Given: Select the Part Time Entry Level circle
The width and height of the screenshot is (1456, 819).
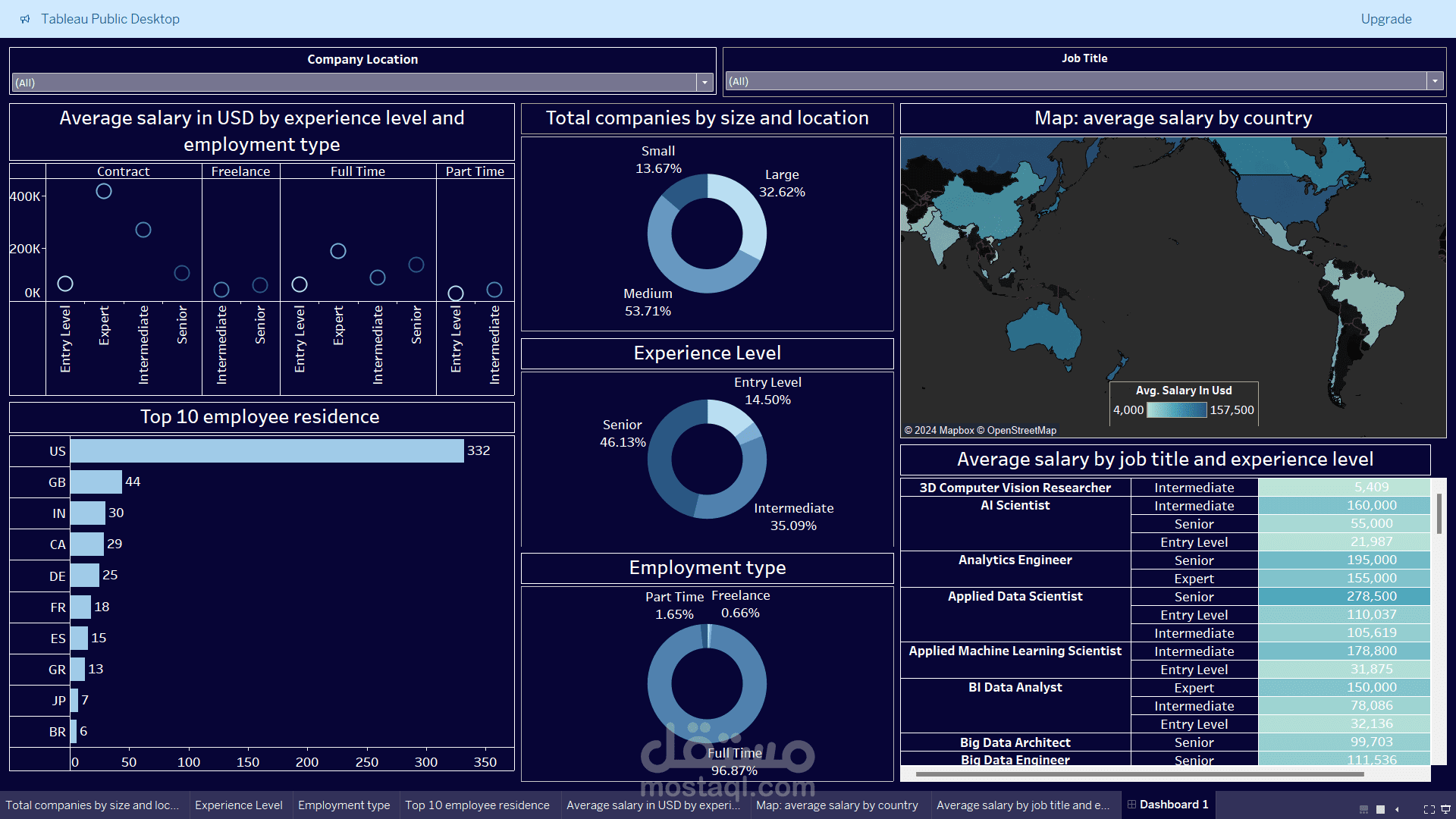Looking at the screenshot, I should click(x=456, y=293).
